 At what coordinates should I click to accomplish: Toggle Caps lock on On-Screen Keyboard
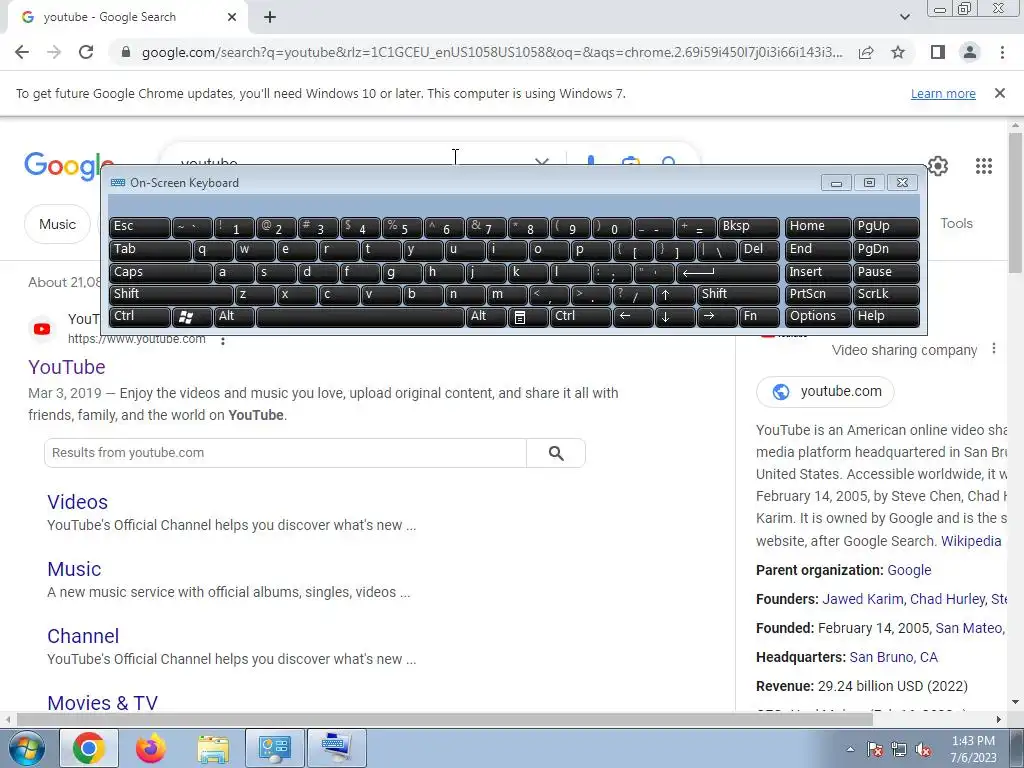tap(160, 272)
